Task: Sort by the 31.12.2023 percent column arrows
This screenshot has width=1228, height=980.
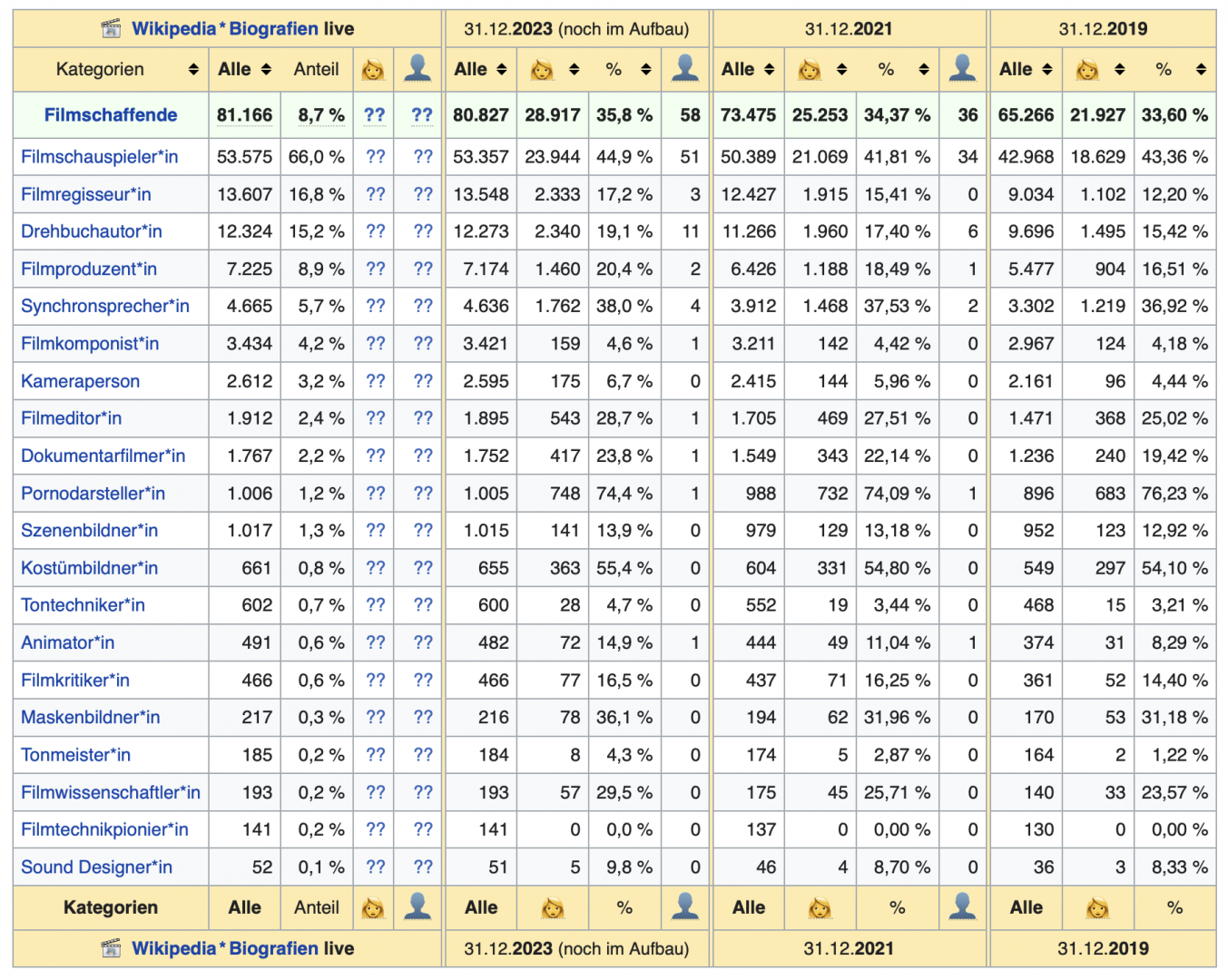Action: coord(645,70)
